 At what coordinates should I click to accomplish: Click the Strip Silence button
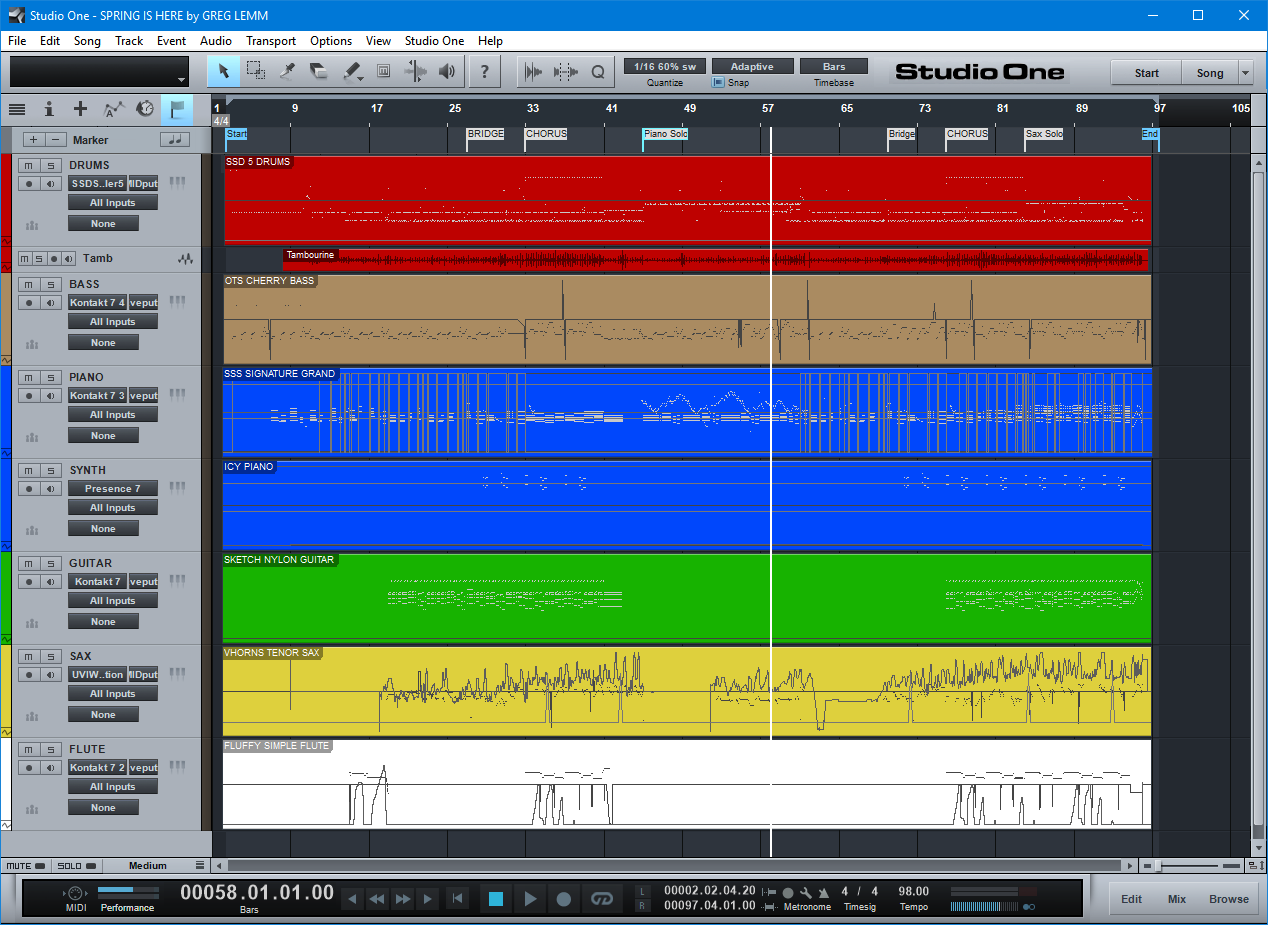point(566,71)
